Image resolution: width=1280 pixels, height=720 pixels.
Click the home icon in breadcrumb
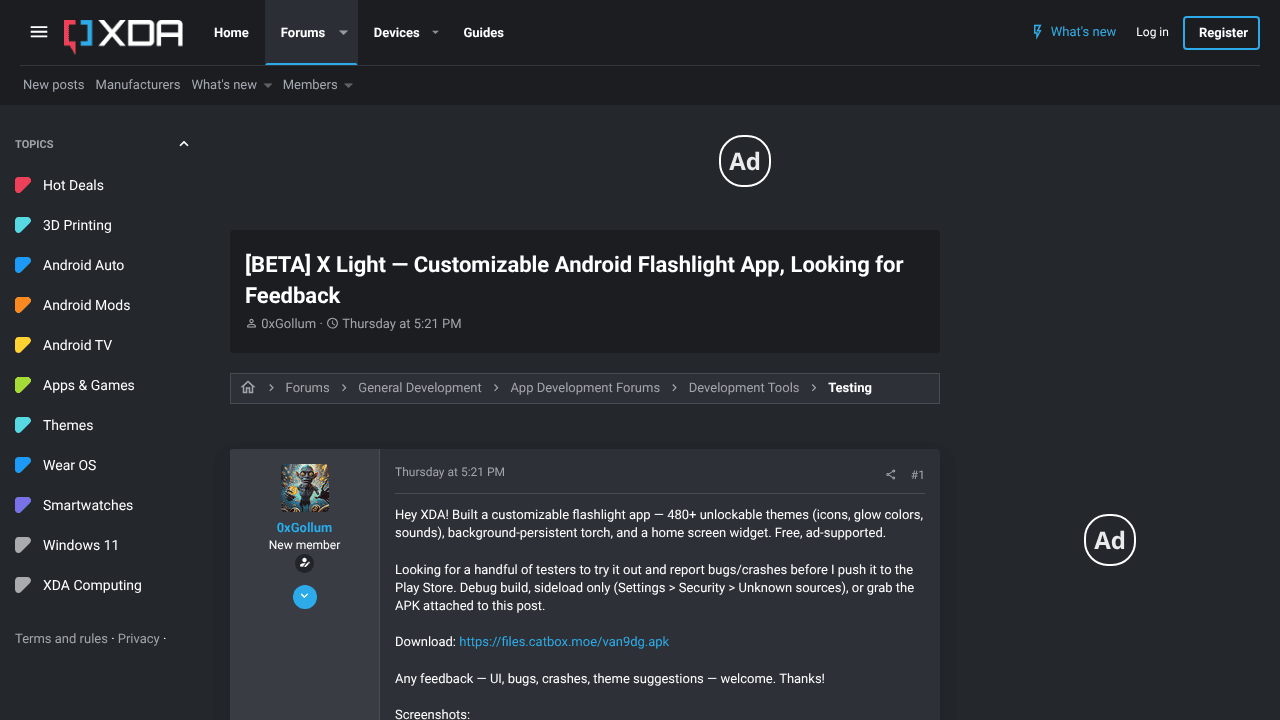click(248, 388)
